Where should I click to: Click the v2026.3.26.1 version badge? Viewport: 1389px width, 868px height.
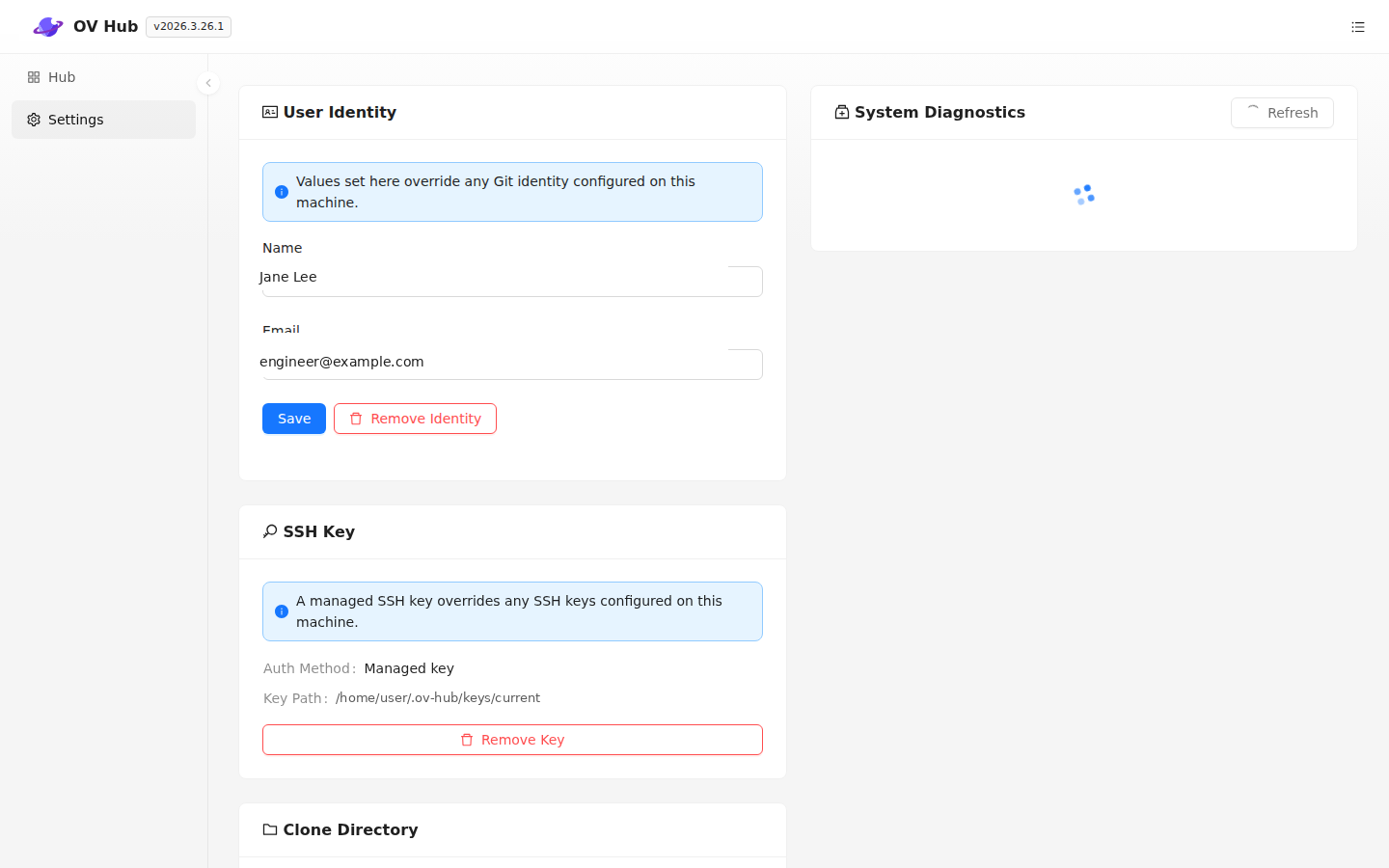[188, 27]
